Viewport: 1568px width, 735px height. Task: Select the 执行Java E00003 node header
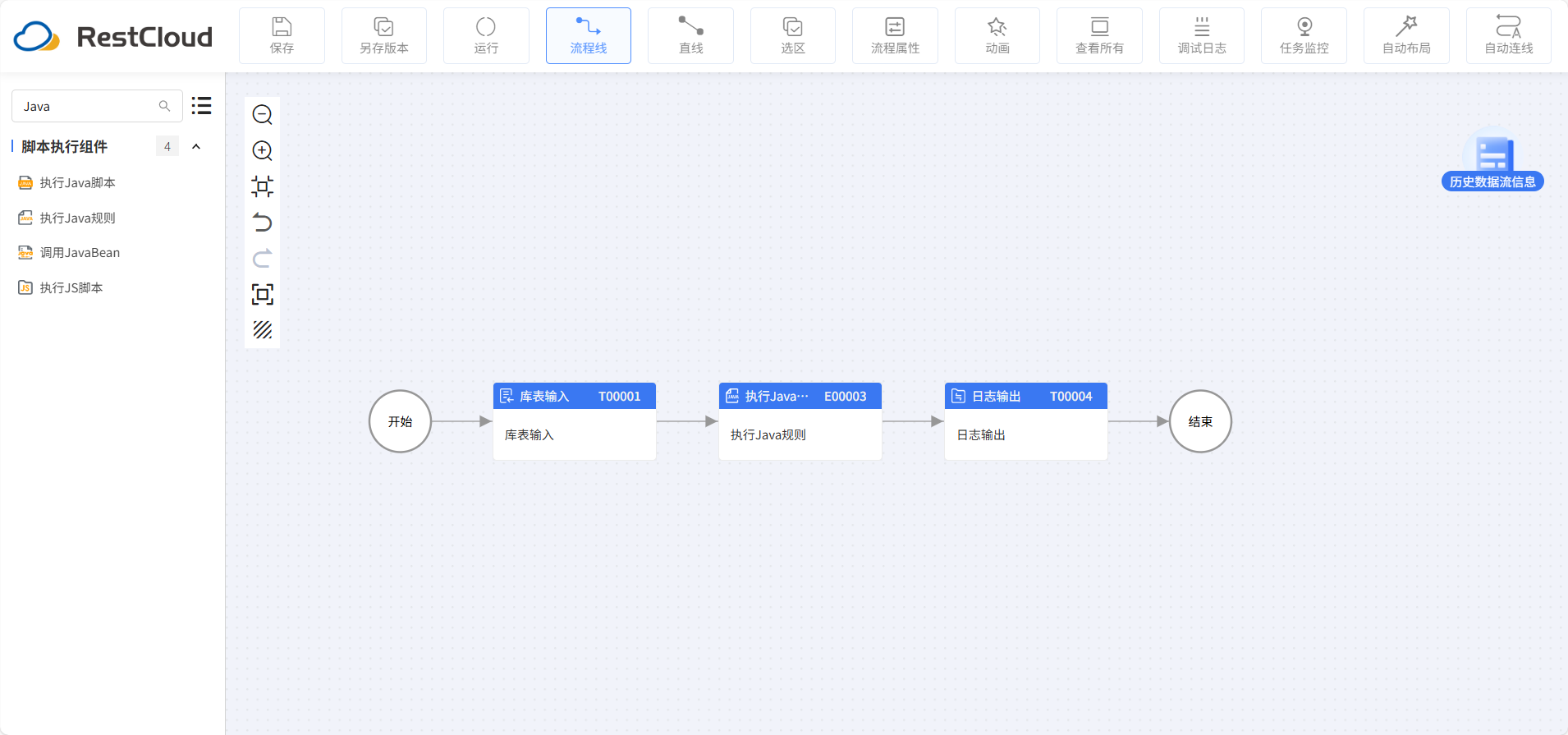pyautogui.click(x=800, y=396)
